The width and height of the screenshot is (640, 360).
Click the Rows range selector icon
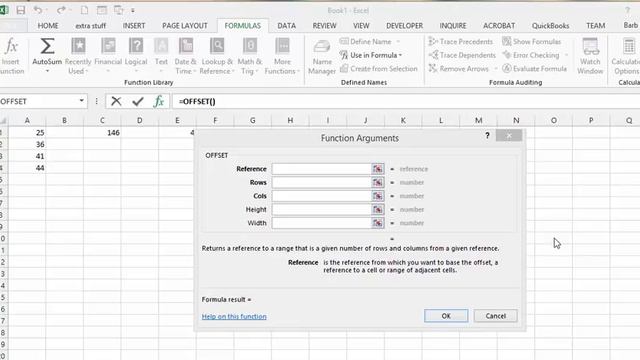(x=378, y=182)
